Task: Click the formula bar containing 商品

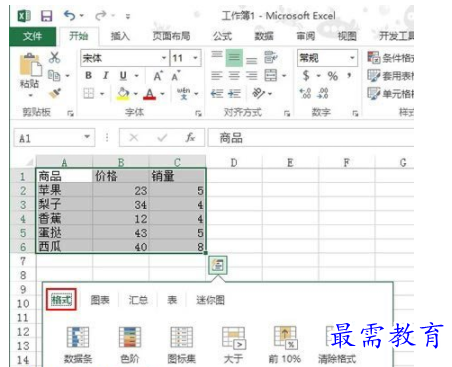Action: [311, 138]
